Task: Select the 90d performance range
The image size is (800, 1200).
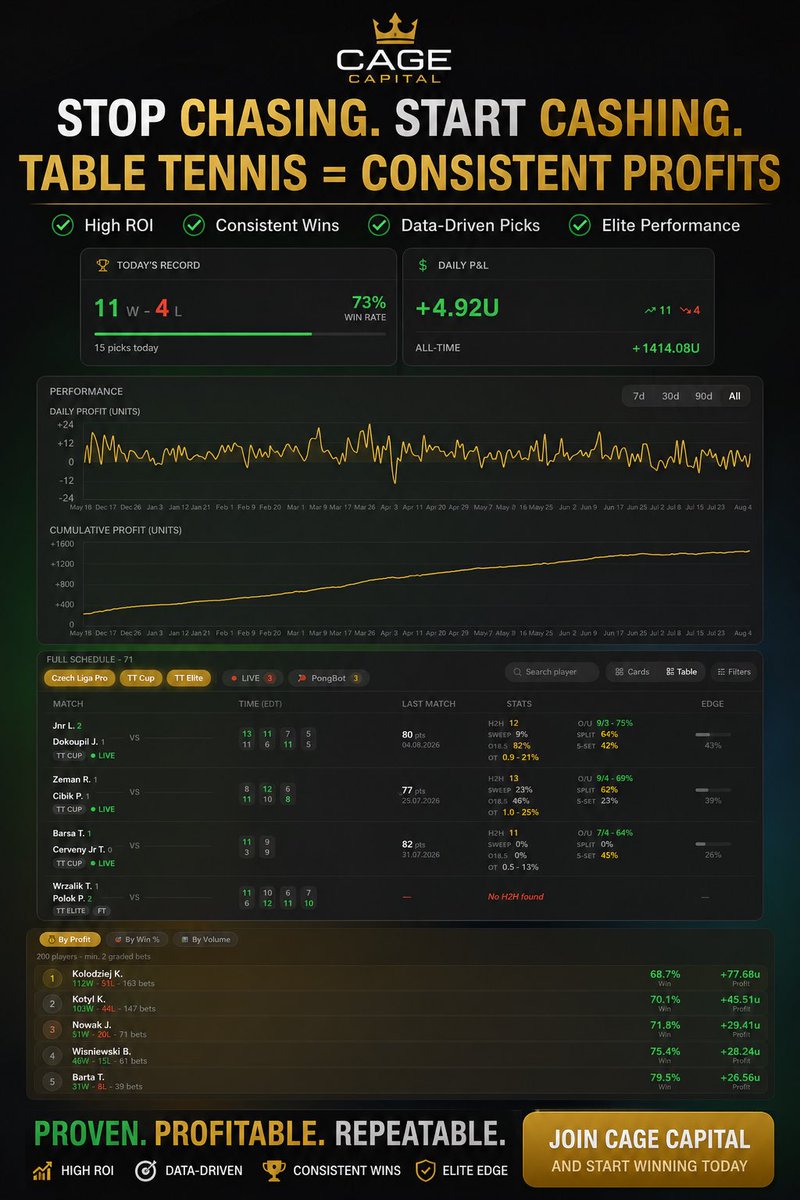Action: tap(703, 396)
